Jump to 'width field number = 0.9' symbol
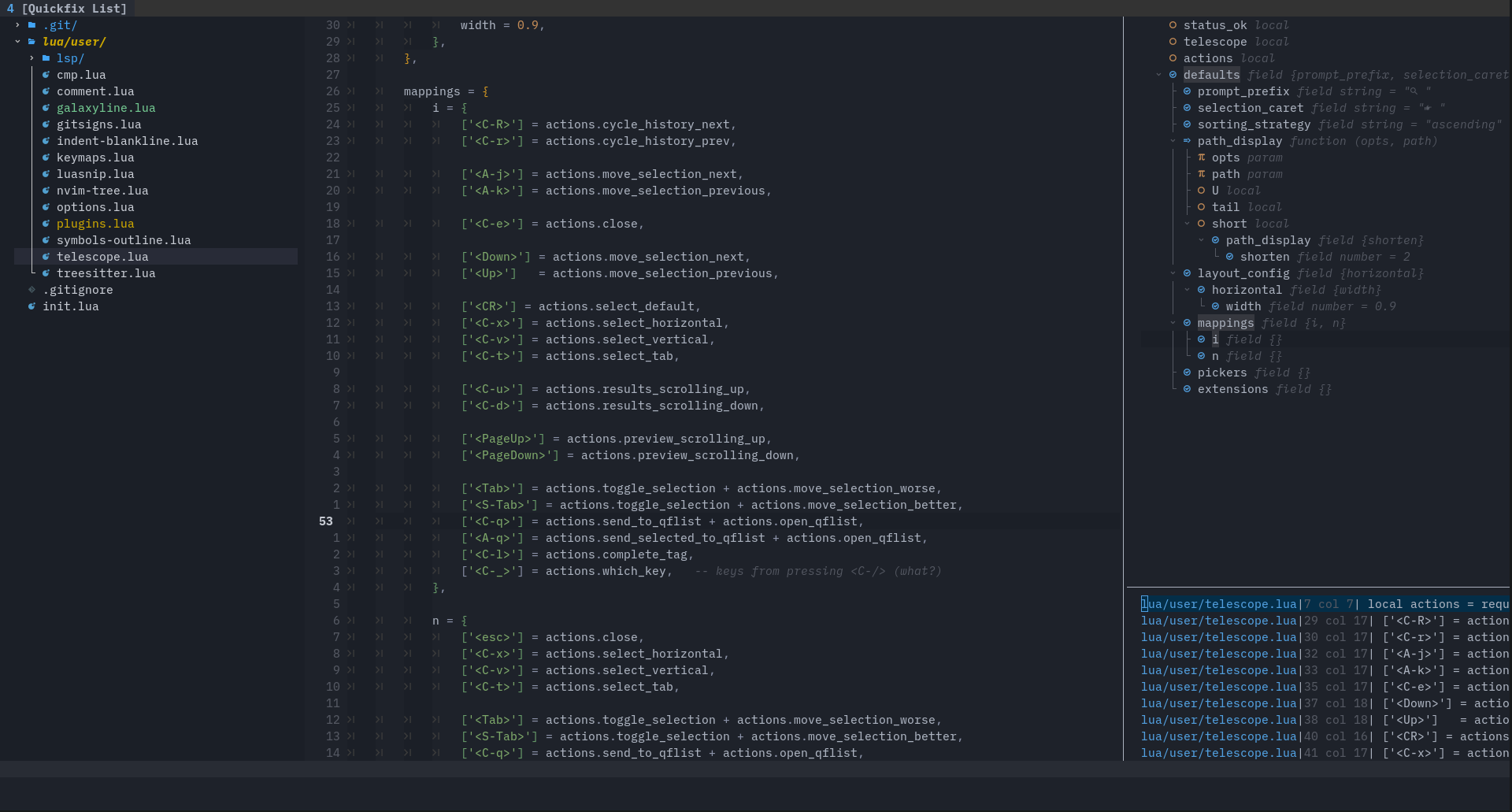This screenshot has height=812, width=1512. [x=1311, y=306]
